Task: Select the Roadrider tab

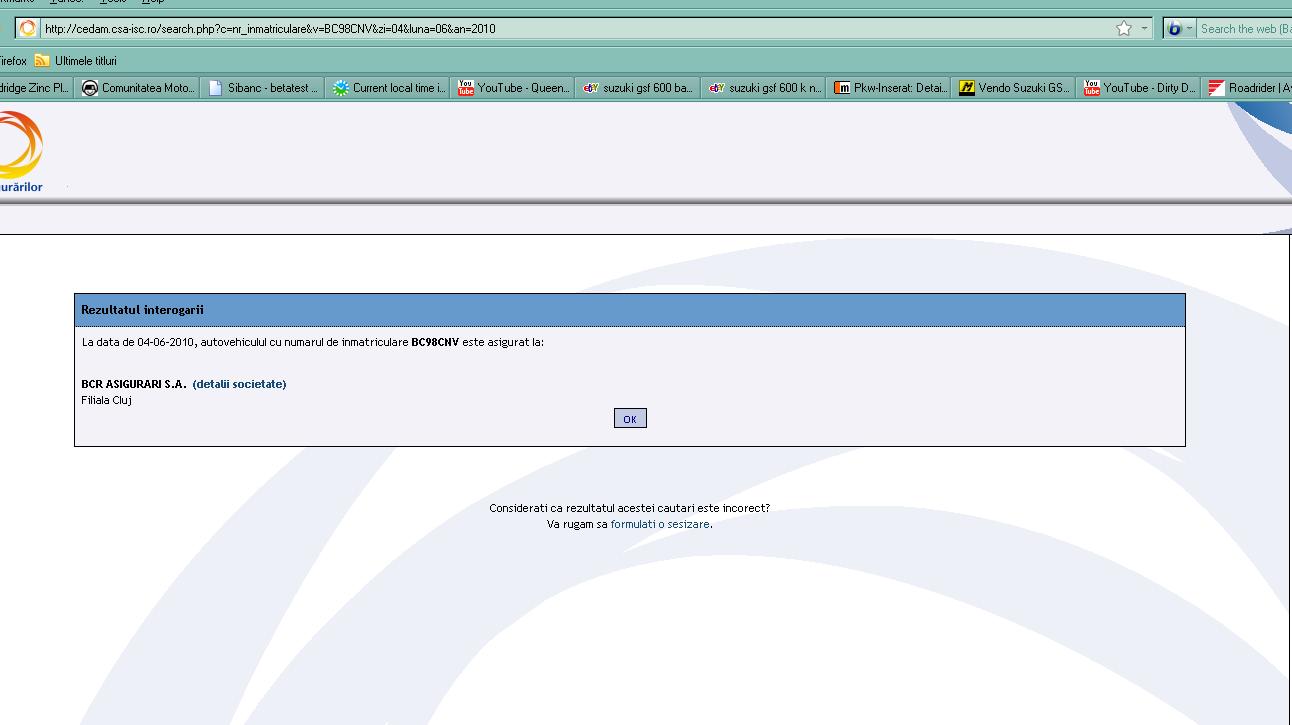Action: 1250,88
